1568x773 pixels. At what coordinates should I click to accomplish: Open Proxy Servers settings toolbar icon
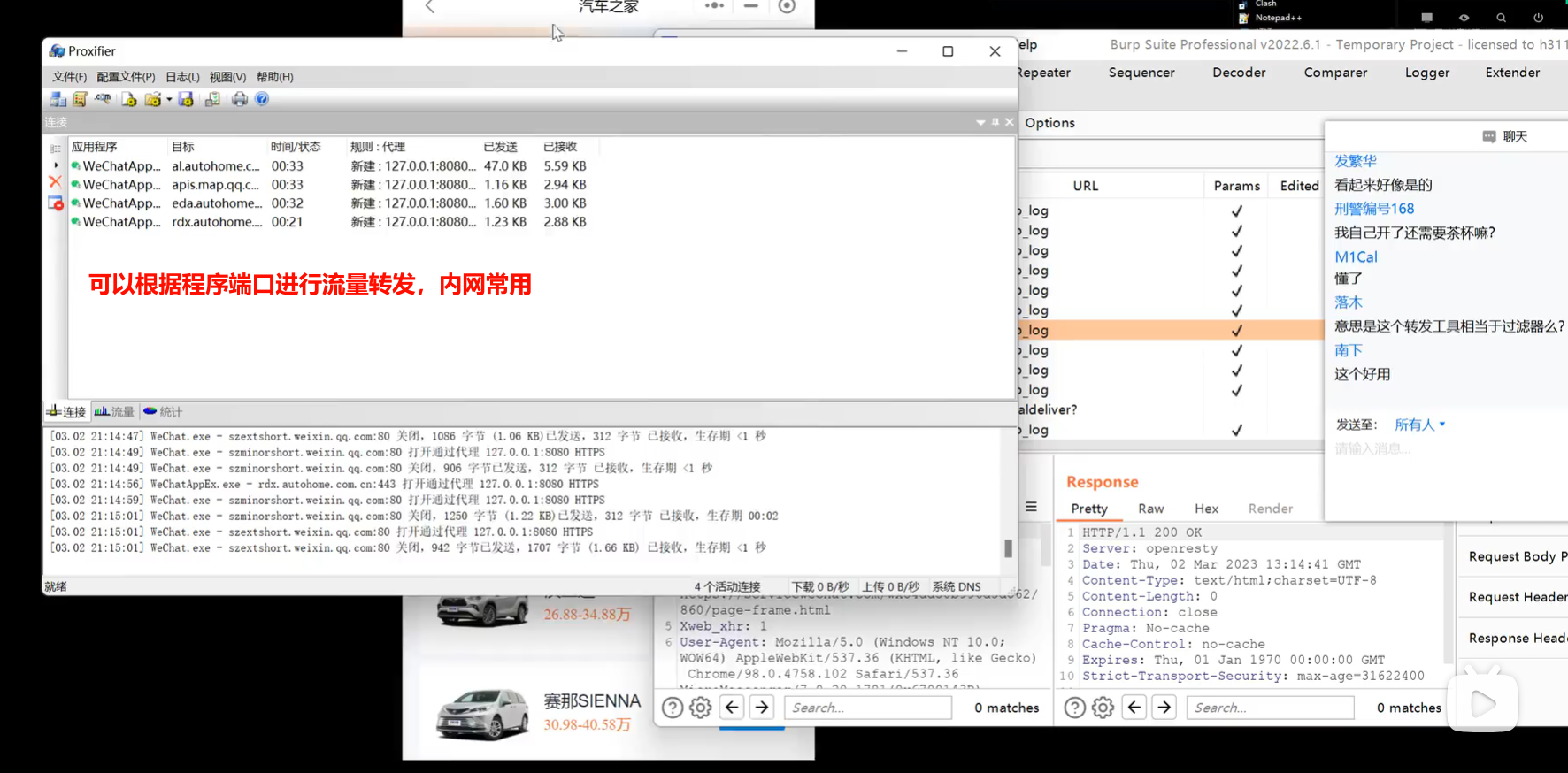coord(58,99)
